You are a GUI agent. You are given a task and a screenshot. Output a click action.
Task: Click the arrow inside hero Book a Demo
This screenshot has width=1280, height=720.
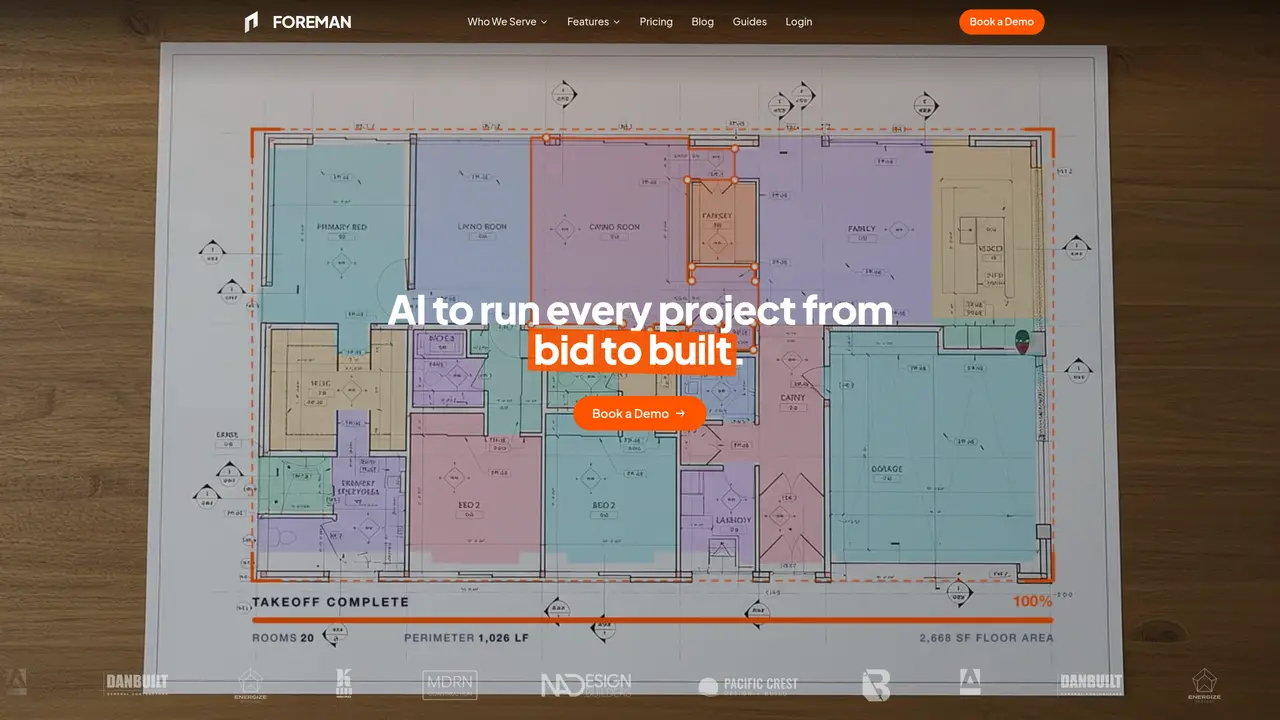pos(681,413)
